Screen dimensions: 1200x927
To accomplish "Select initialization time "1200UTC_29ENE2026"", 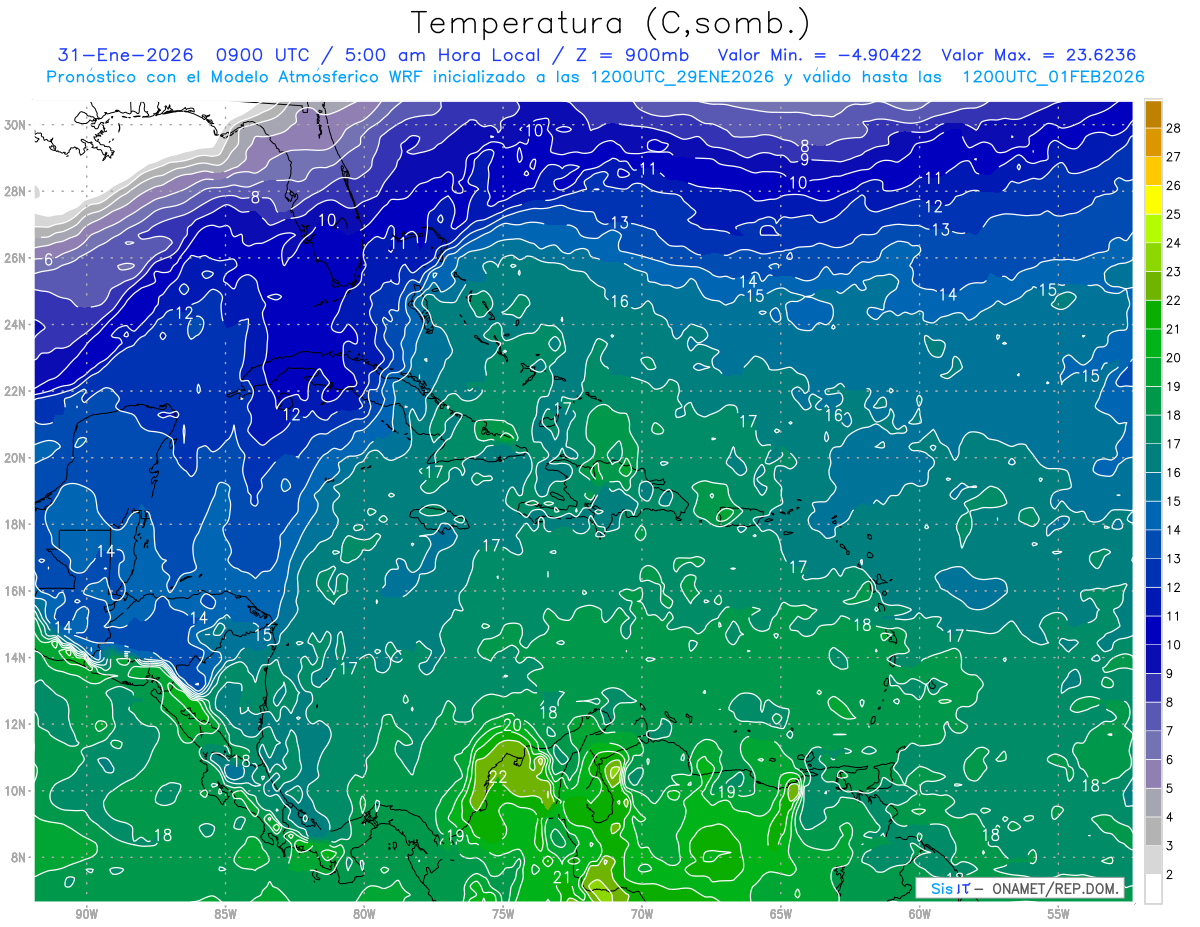I will point(682,77).
